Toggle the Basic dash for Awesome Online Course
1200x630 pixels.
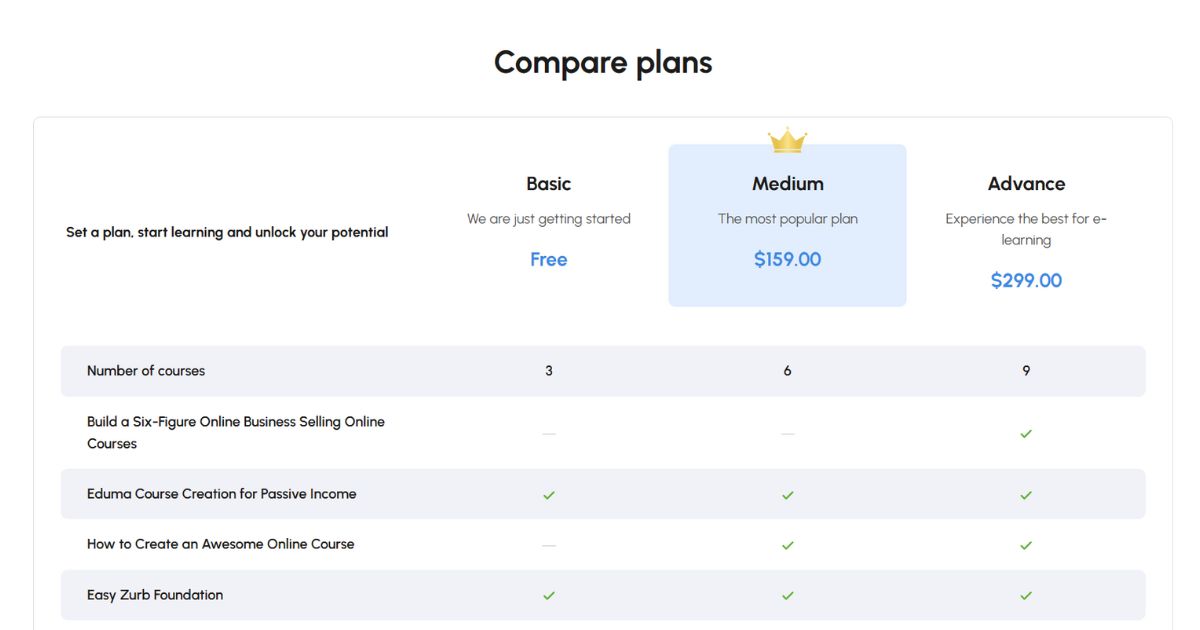click(548, 544)
